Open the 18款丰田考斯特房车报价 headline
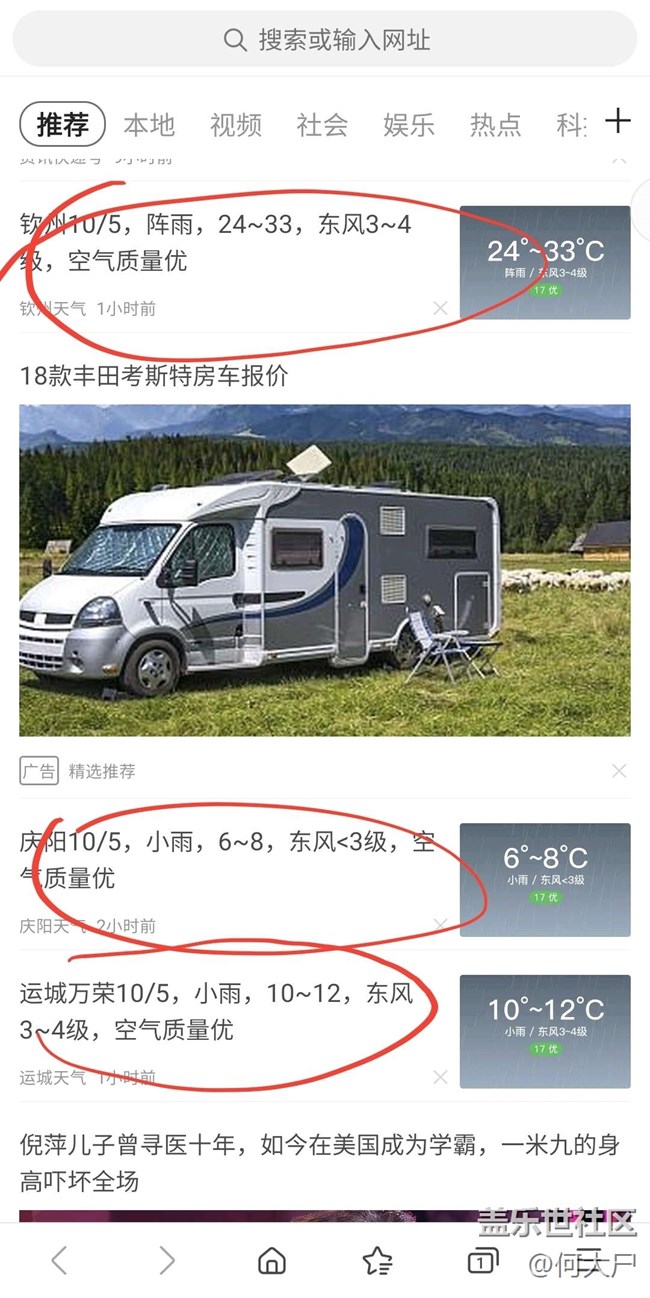 click(154, 376)
